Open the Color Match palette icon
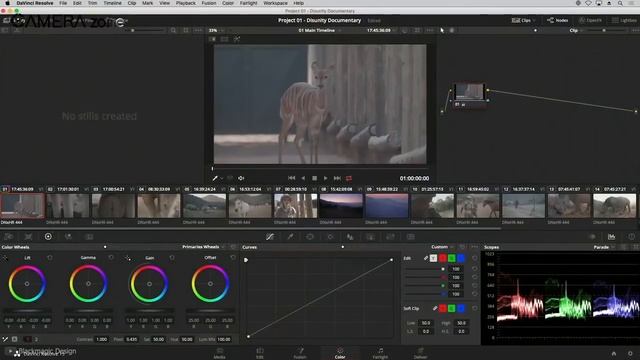Viewport: 640px width, 360px height. (28, 237)
